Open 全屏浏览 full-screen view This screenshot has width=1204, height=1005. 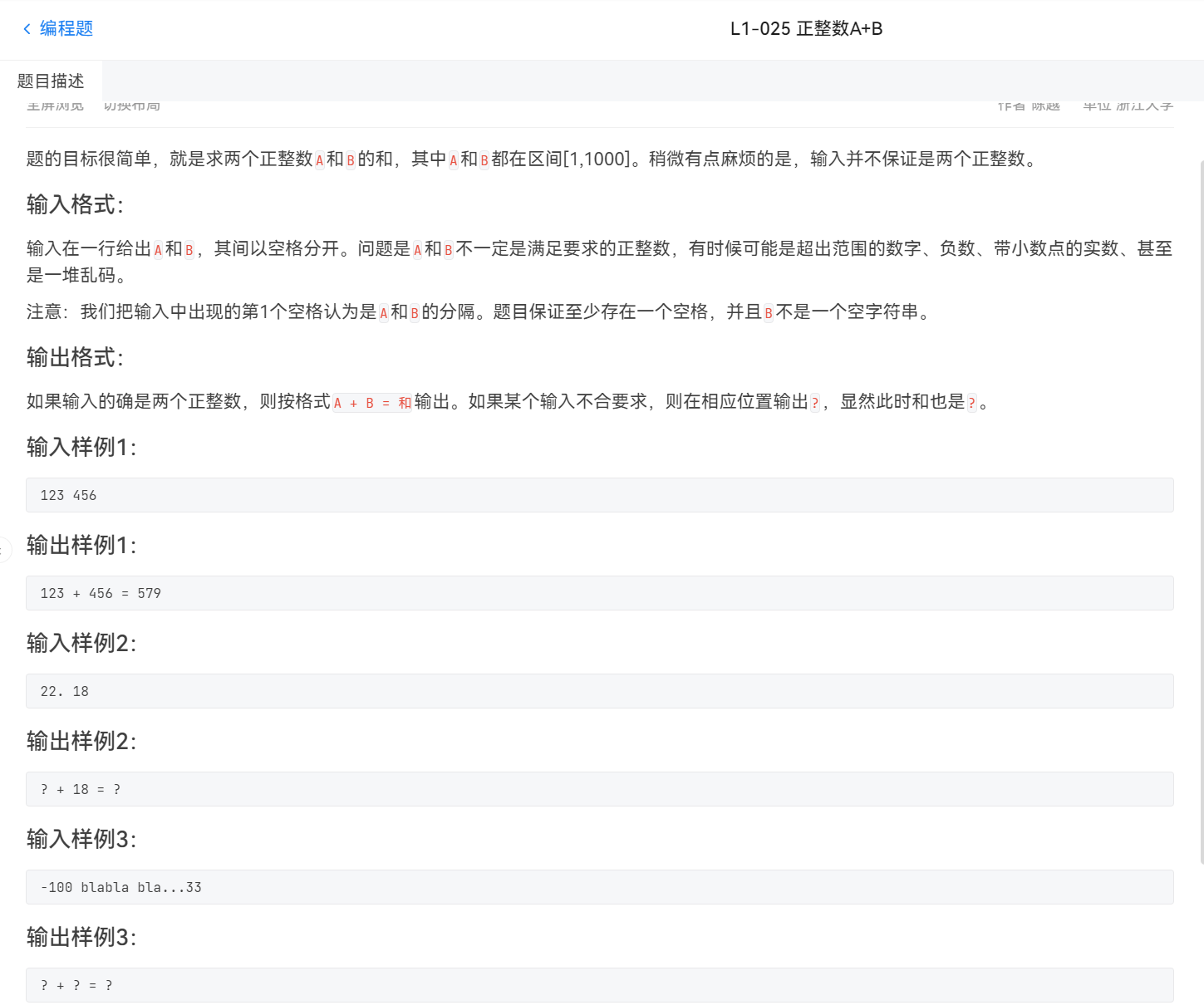point(55,105)
